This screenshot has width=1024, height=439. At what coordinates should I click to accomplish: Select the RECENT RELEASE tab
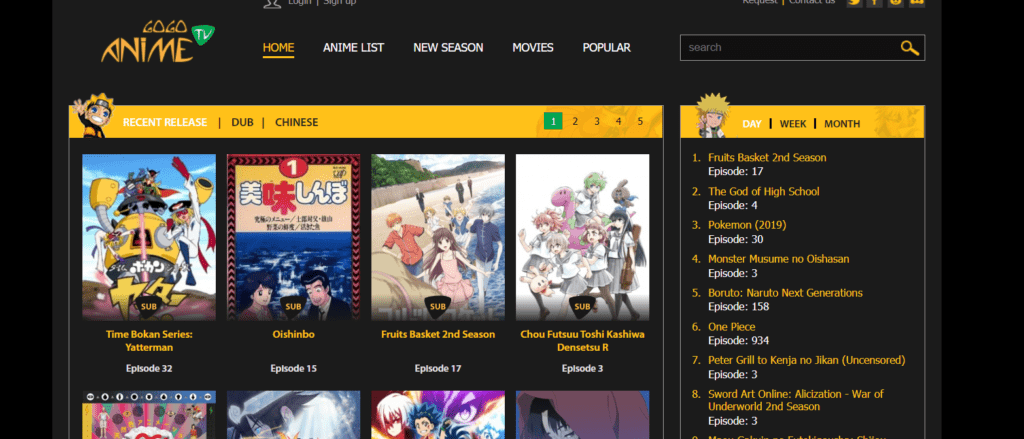(x=165, y=122)
